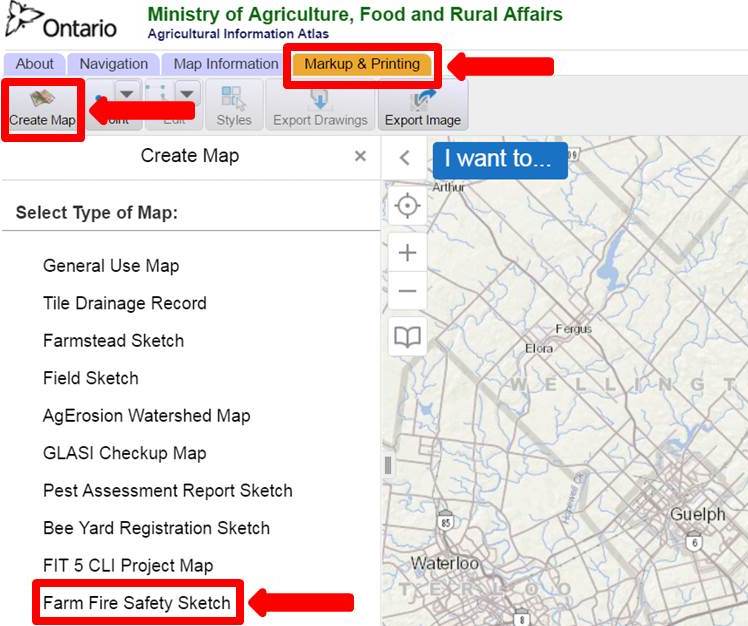748x626 pixels.
Task: Expand the Edit tool dropdown arrow
Action: pos(188,93)
